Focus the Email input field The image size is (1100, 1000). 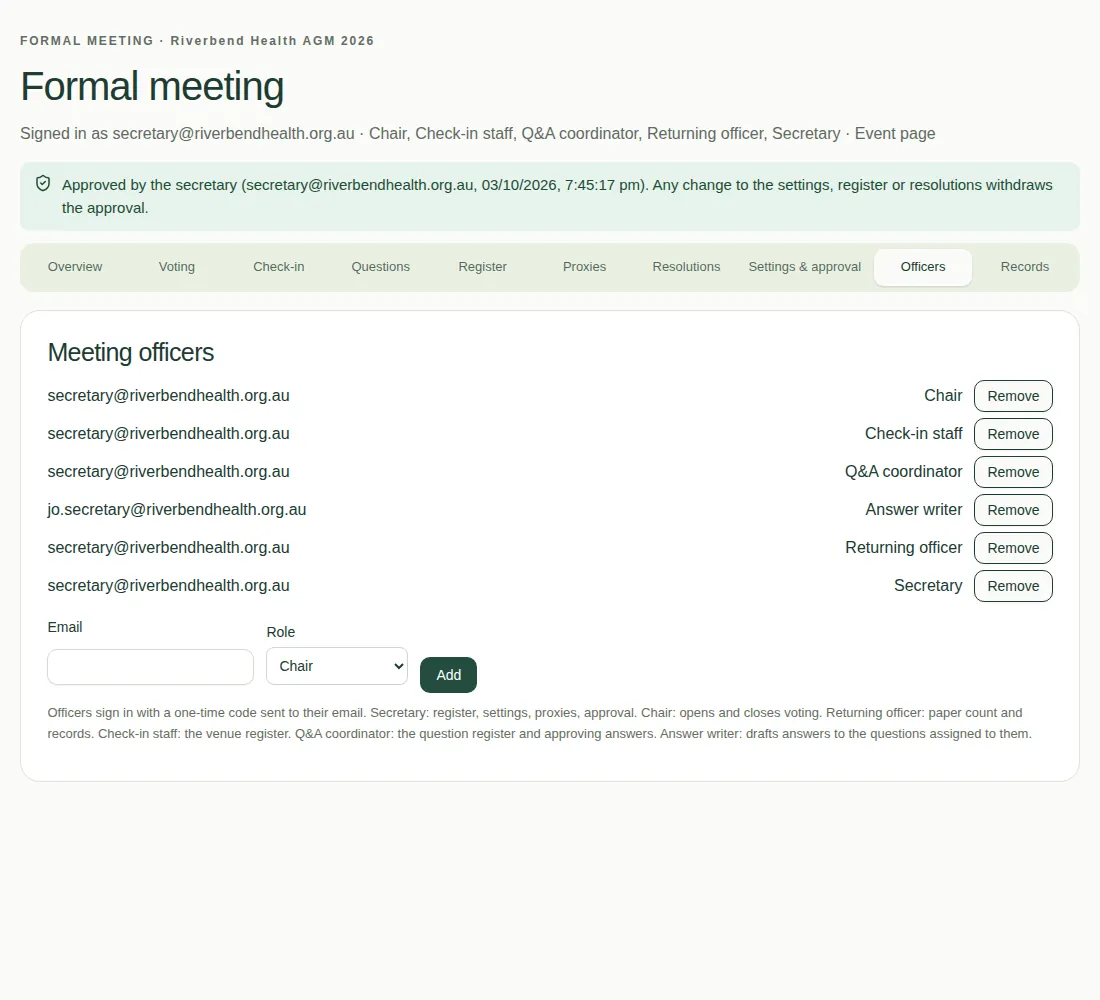coord(150,667)
